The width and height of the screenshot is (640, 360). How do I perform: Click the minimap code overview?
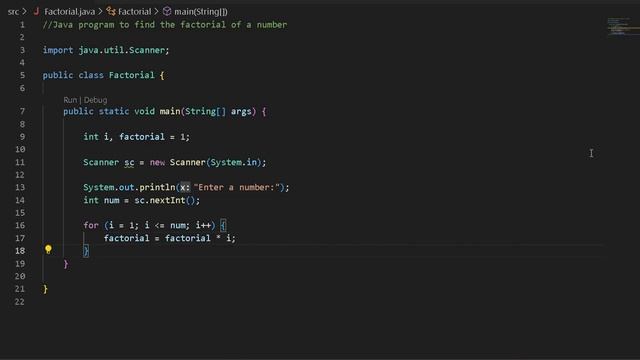pyautogui.click(x=622, y=26)
